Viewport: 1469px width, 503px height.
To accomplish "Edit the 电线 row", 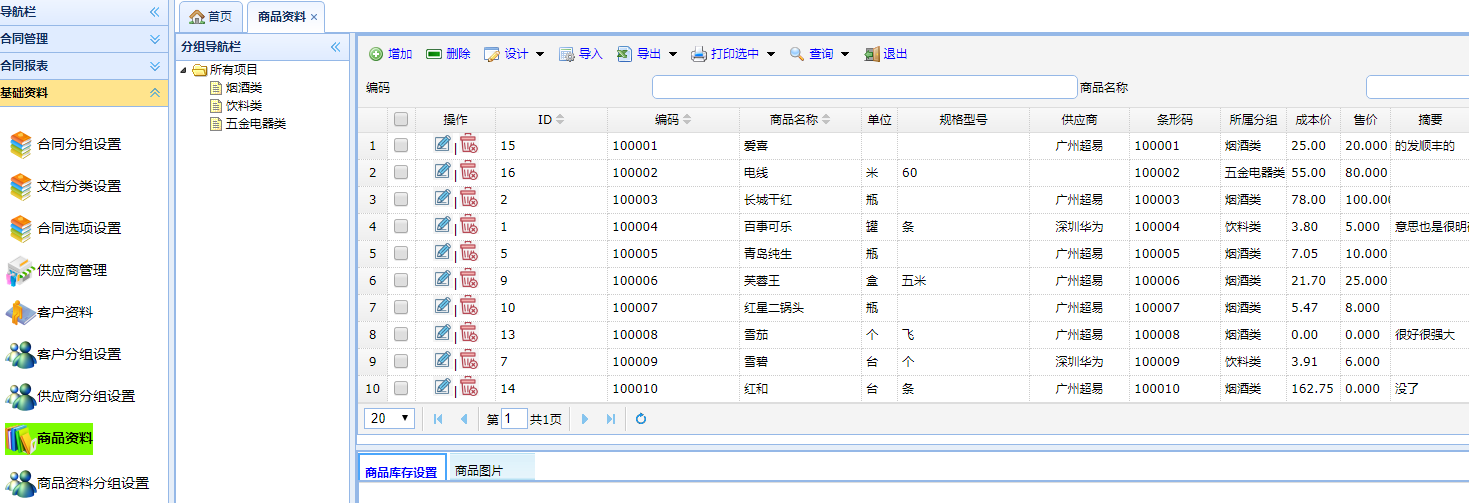I will point(443,171).
